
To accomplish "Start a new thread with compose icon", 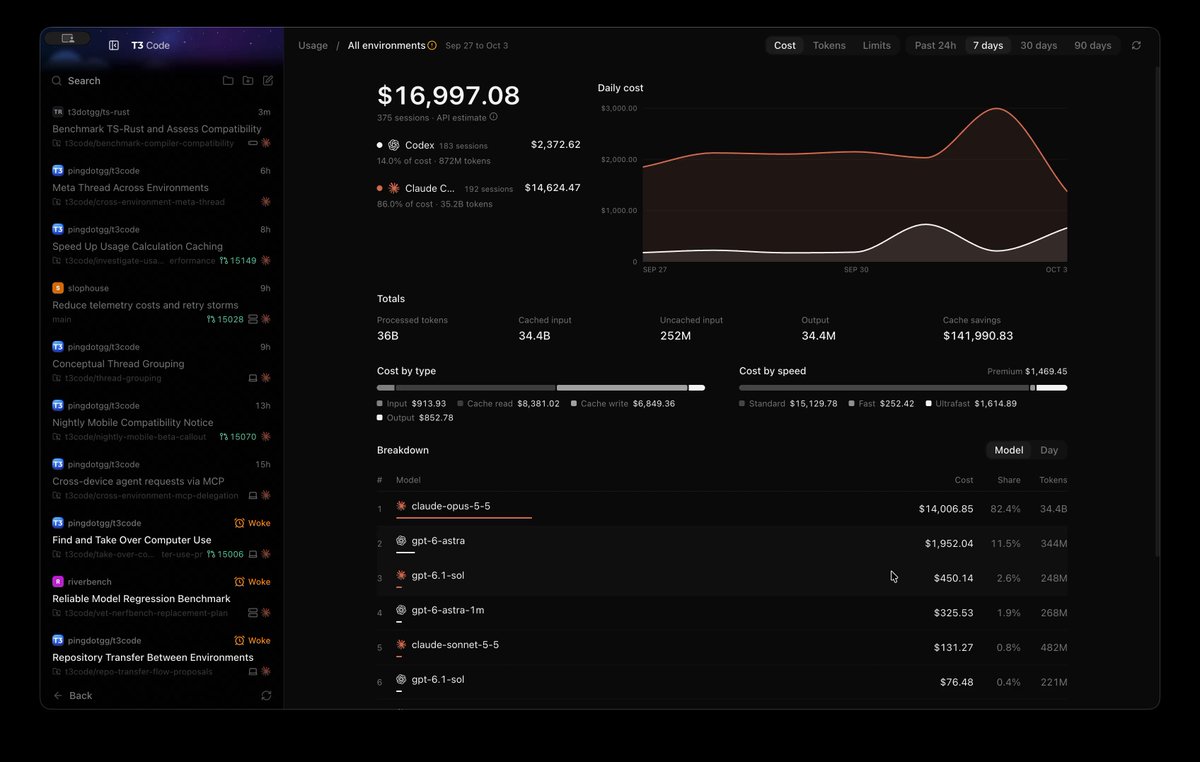I will pyautogui.click(x=268, y=81).
